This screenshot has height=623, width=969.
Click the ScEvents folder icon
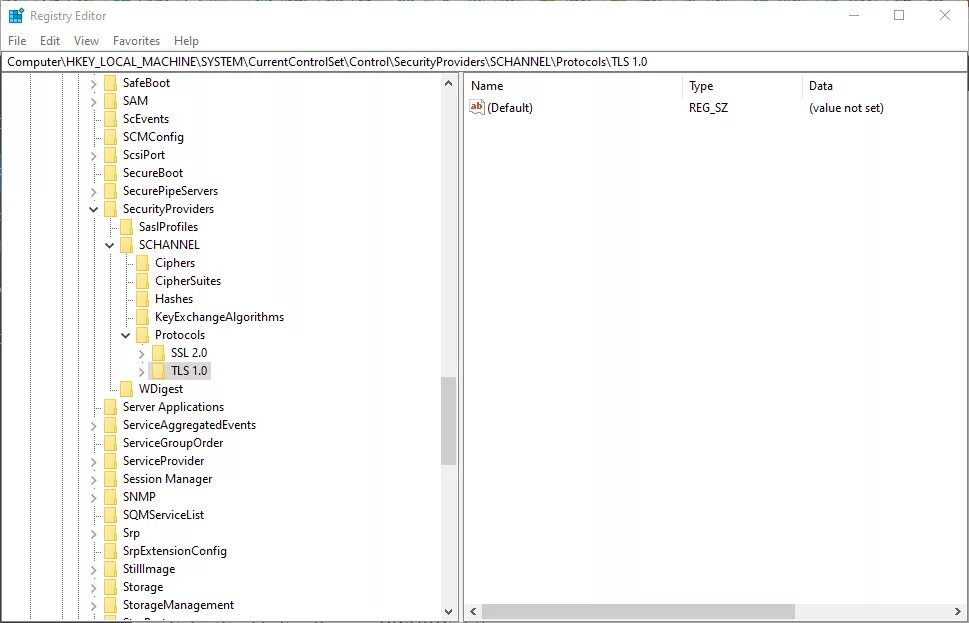110,119
